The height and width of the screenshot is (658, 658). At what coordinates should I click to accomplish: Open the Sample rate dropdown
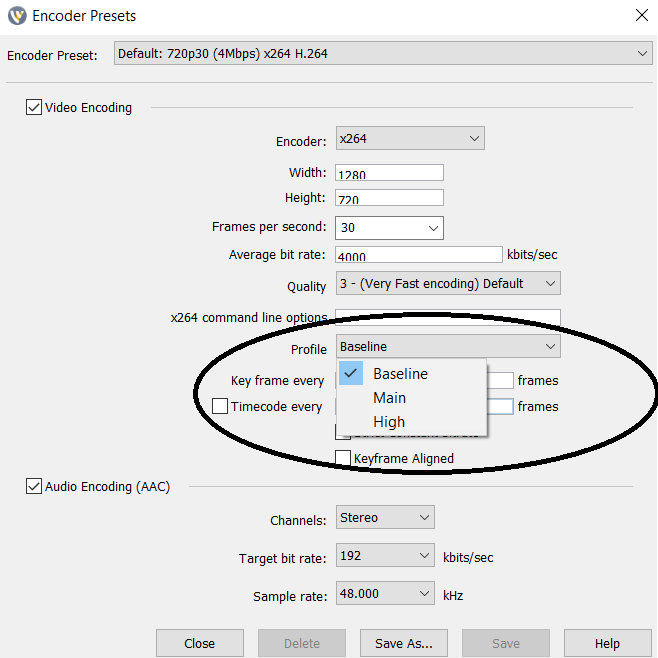[x=385, y=593]
